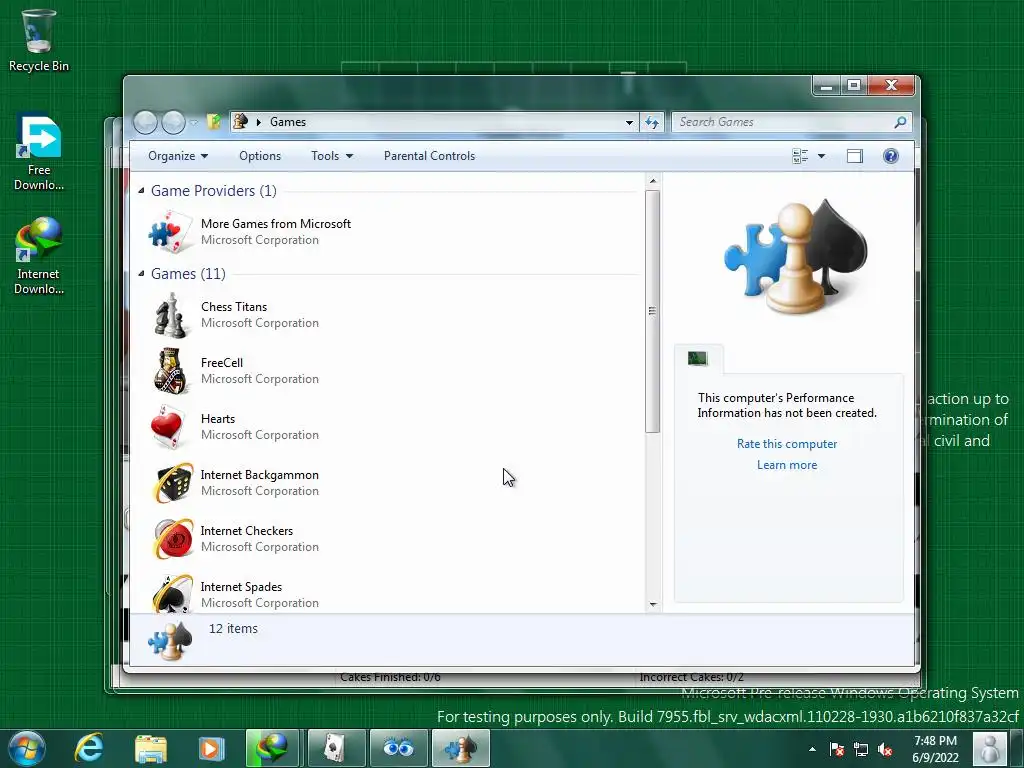Viewport: 1024px width, 768px height.
Task: Click the muted volume tray icon
Action: 886,750
